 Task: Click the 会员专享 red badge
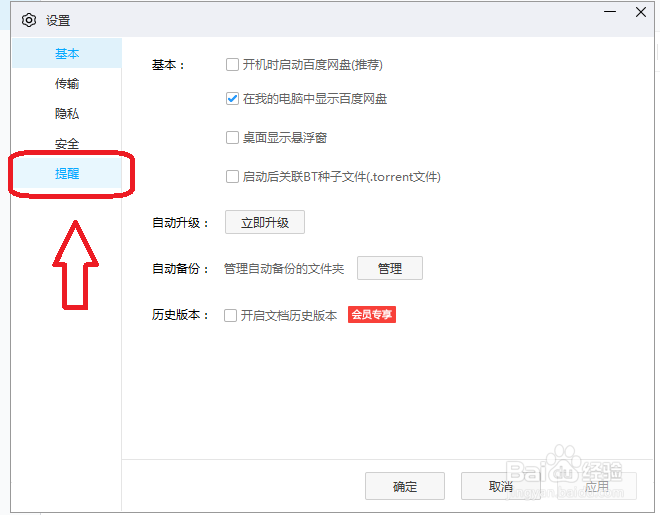[372, 314]
